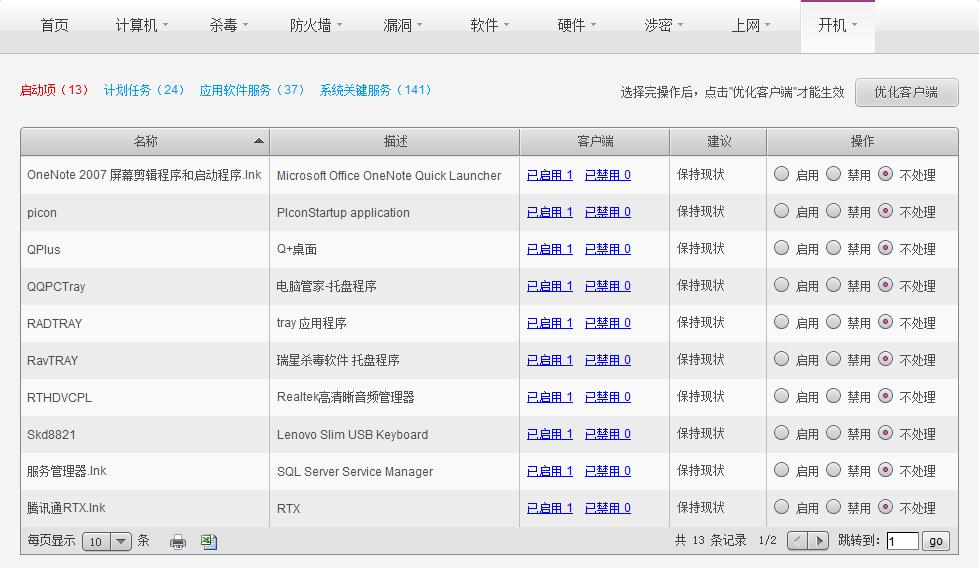Click the RADTRAY name cell
Viewport: 979px width, 568px height.
tap(145, 323)
